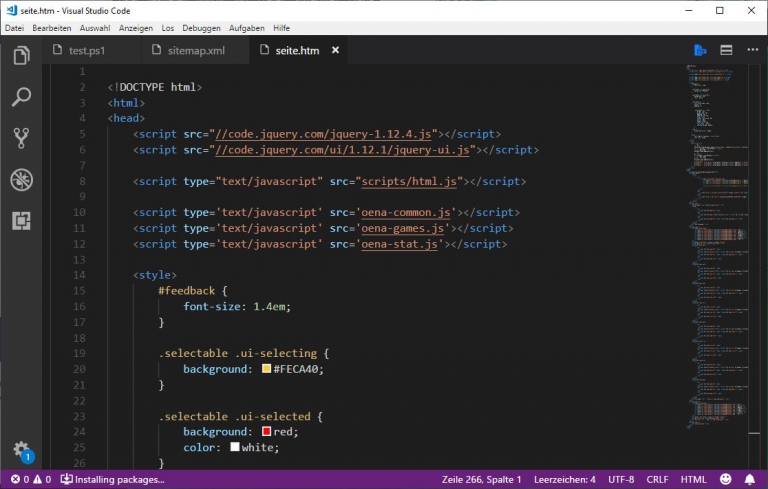Screen dimensions: 768x489
Task: Change line endings via CRLF
Action: click(657, 479)
